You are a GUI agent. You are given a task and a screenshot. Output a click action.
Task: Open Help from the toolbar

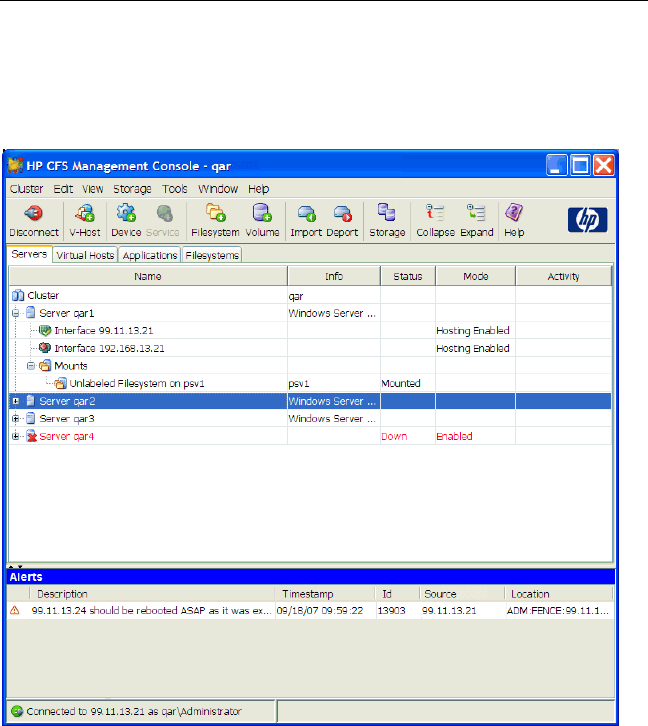click(x=514, y=213)
